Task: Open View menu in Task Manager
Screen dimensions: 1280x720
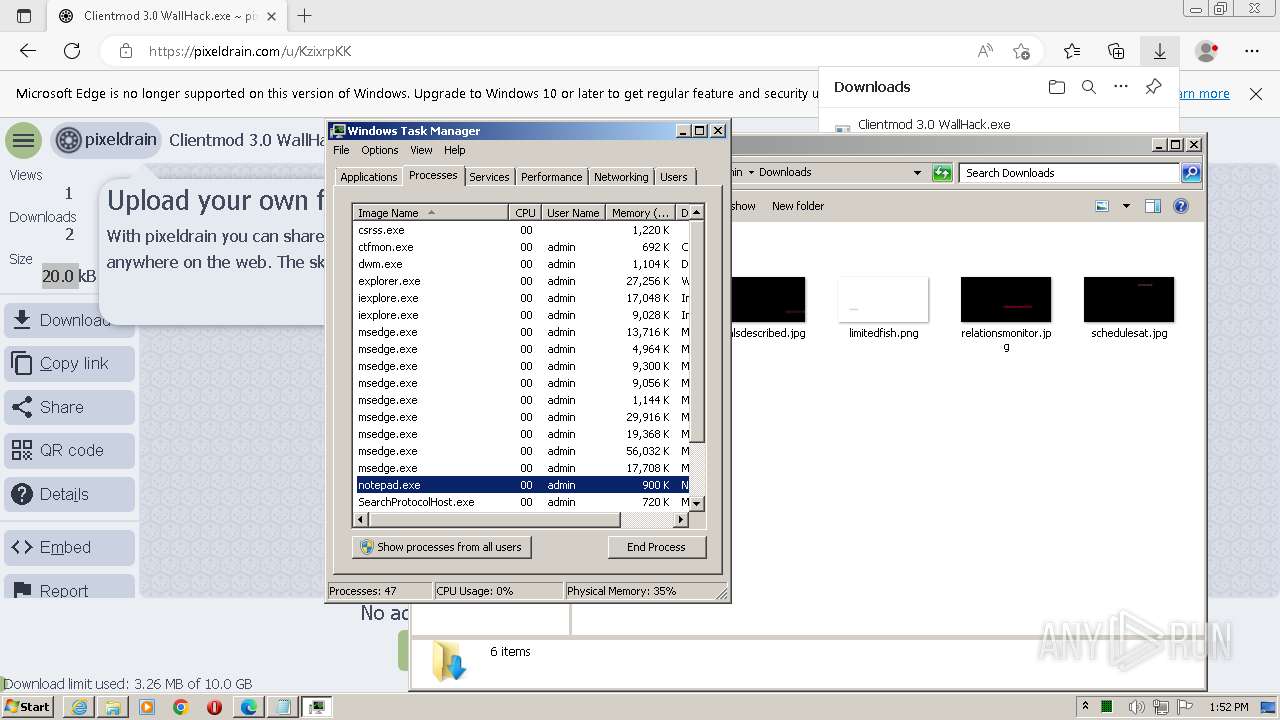Action: click(x=421, y=150)
